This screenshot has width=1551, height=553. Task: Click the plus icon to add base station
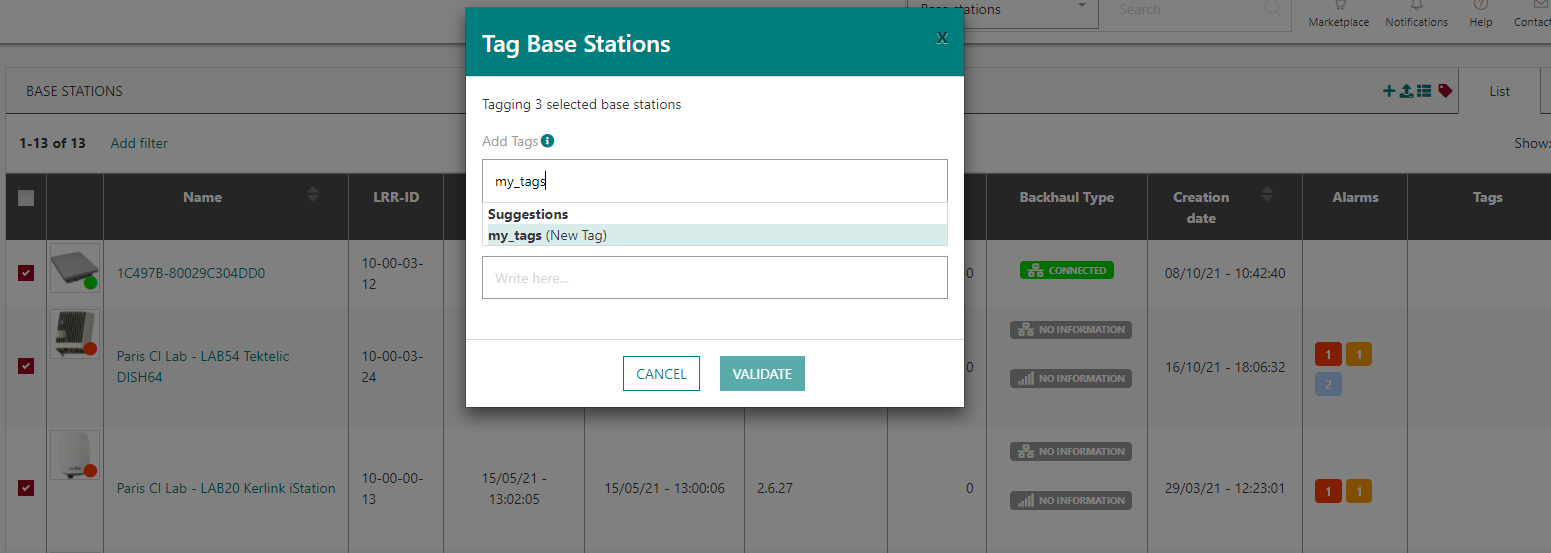[x=1389, y=91]
